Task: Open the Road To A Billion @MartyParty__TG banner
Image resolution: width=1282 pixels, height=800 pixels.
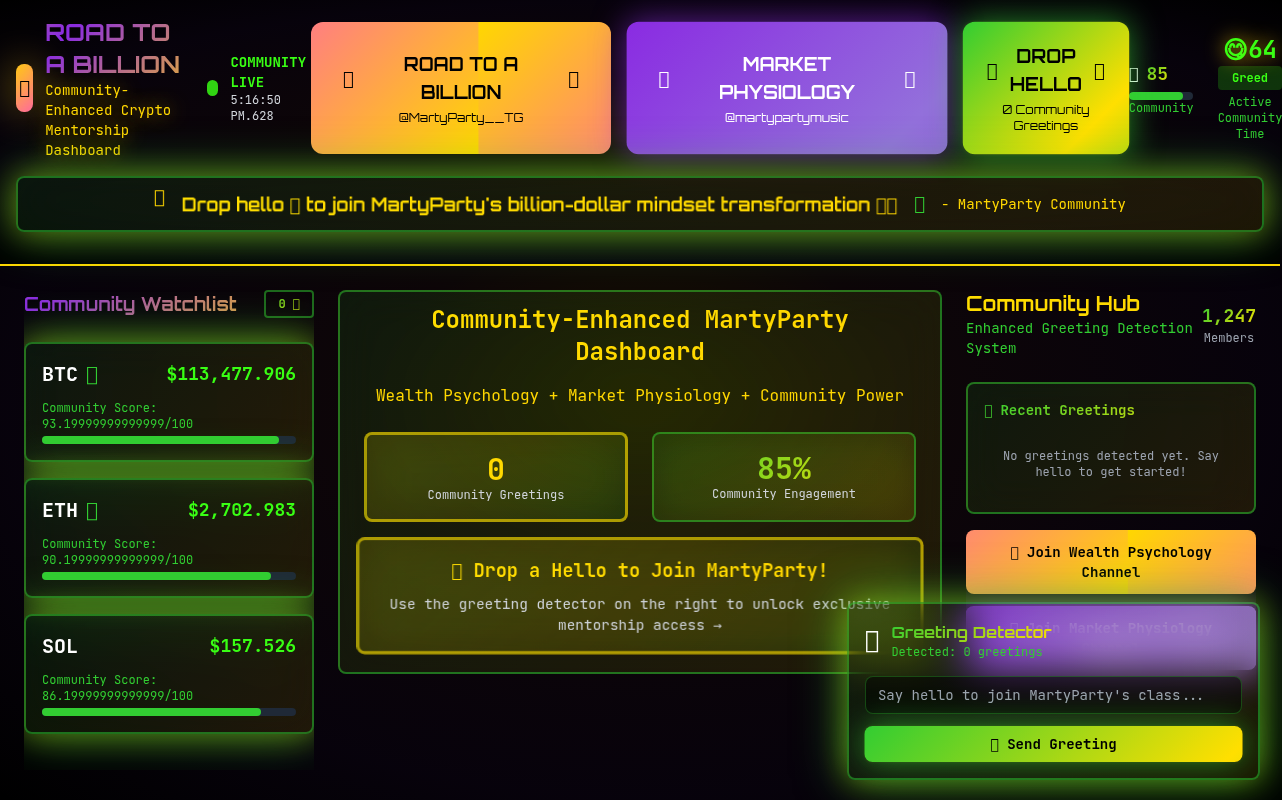Action: pos(460,88)
